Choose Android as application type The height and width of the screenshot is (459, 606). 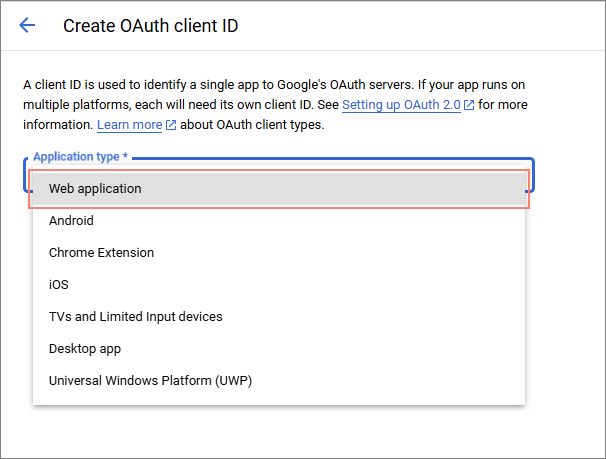71,220
